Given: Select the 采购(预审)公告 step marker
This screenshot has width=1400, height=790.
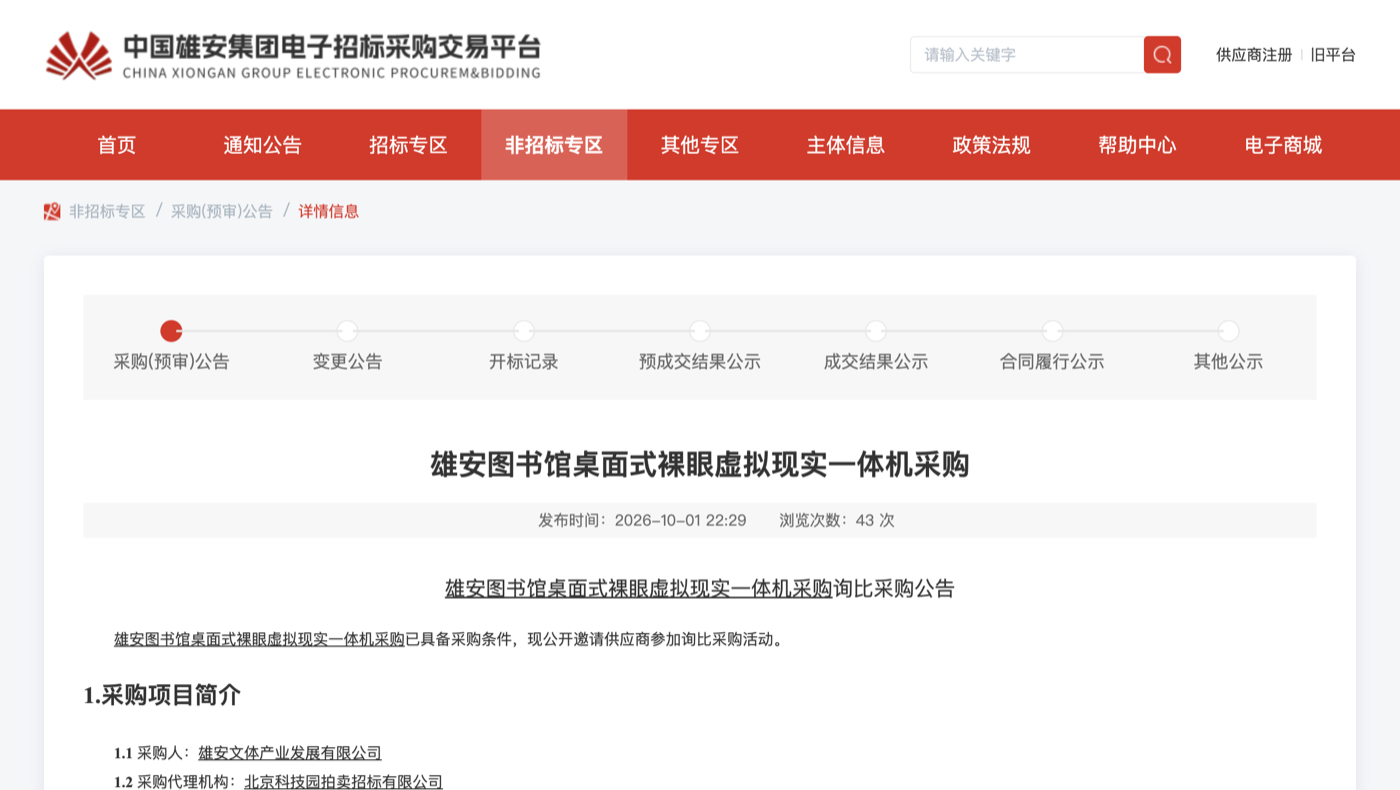Looking at the screenshot, I should [x=171, y=331].
